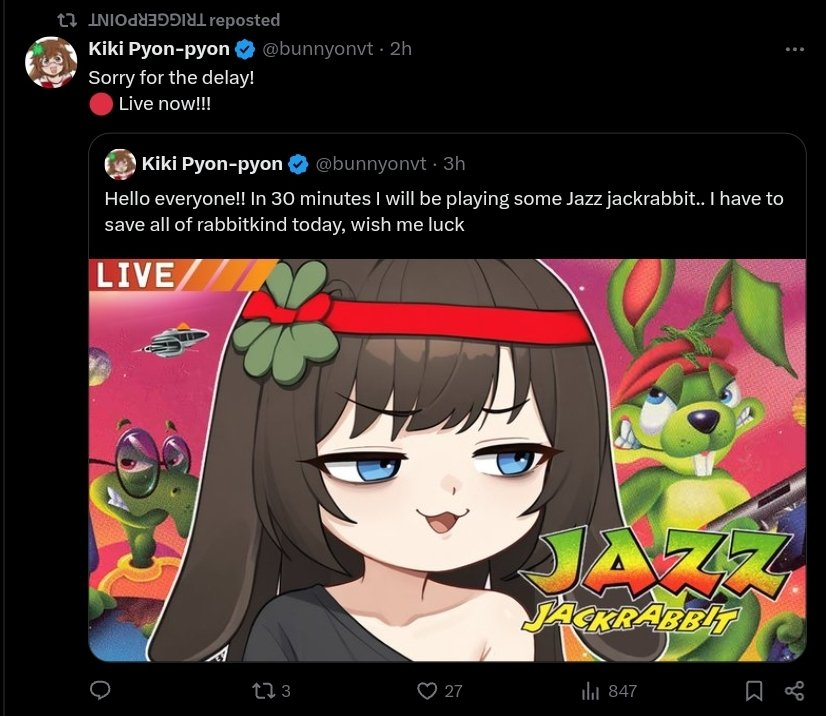Click the repost arrows icon above the post
The image size is (826, 716).
[x=67, y=20]
